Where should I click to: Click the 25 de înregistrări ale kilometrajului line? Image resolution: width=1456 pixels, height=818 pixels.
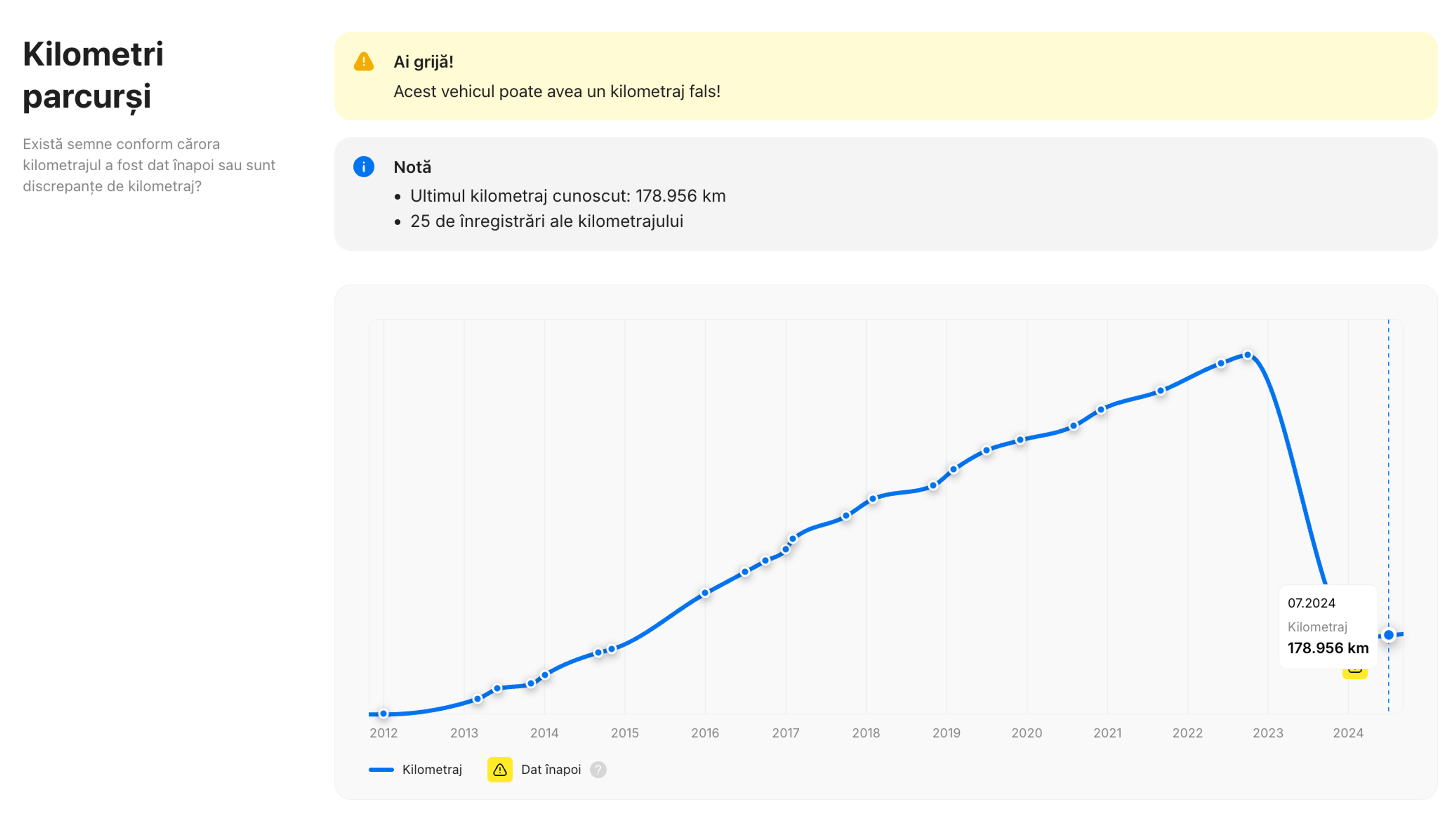[x=546, y=221]
